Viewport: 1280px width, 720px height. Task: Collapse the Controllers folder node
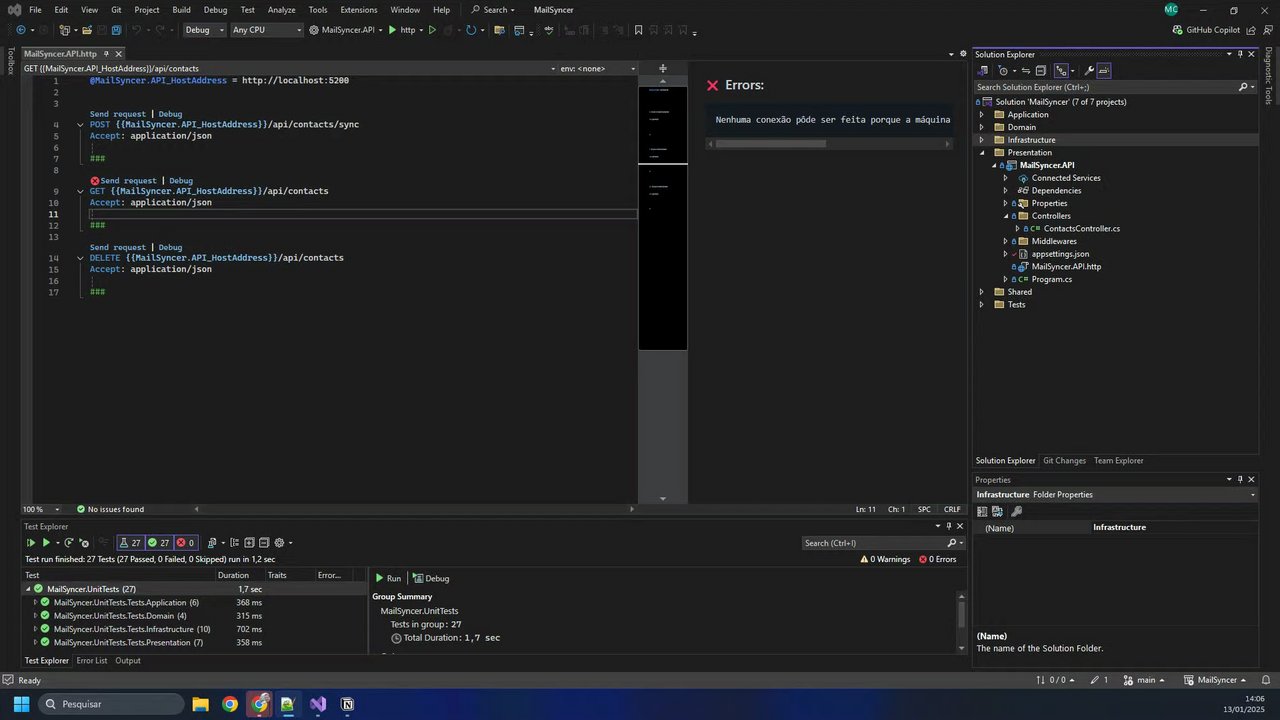coord(1005,216)
